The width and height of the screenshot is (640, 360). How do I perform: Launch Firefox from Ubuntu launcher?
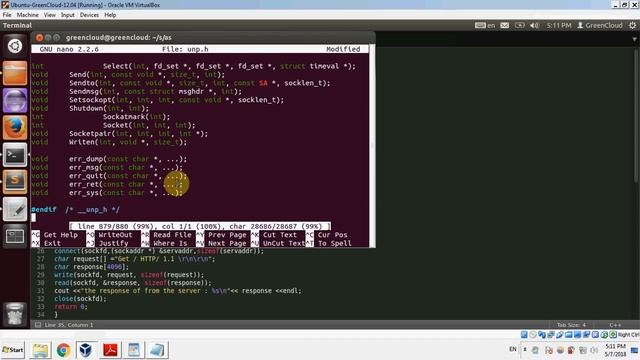pos(15,127)
